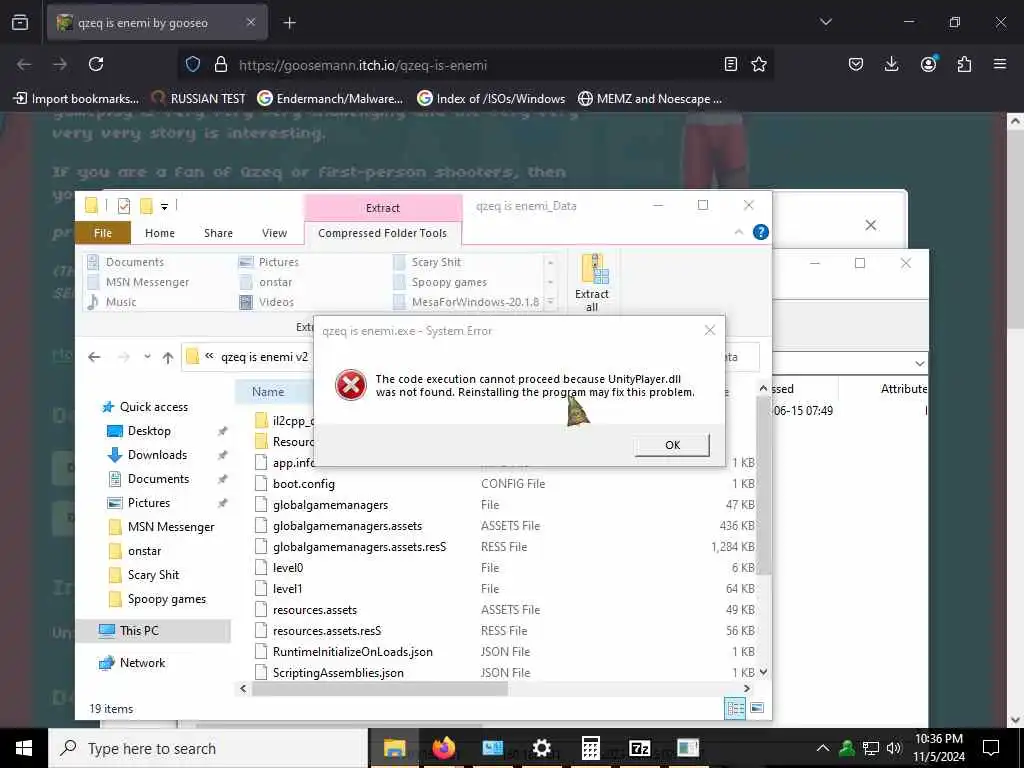Close the qzeq is enemi tab
Image resolution: width=1024 pixels, height=768 pixels.
(x=251, y=22)
